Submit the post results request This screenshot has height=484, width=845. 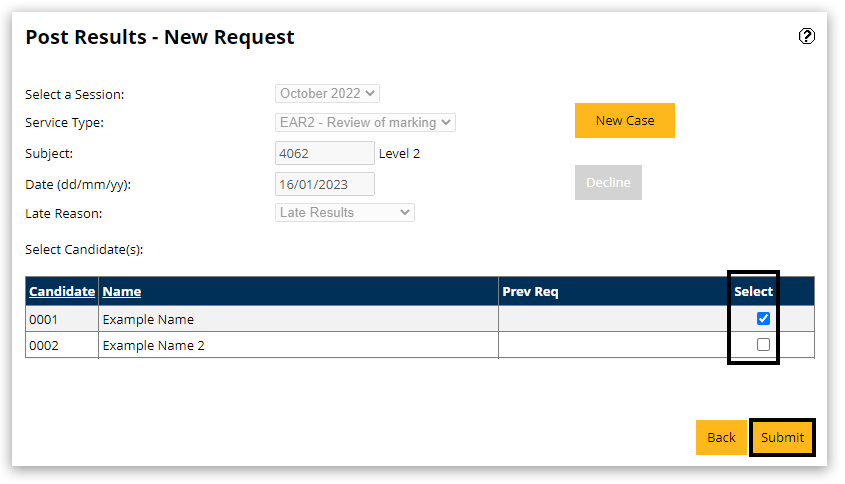pyautogui.click(x=782, y=438)
